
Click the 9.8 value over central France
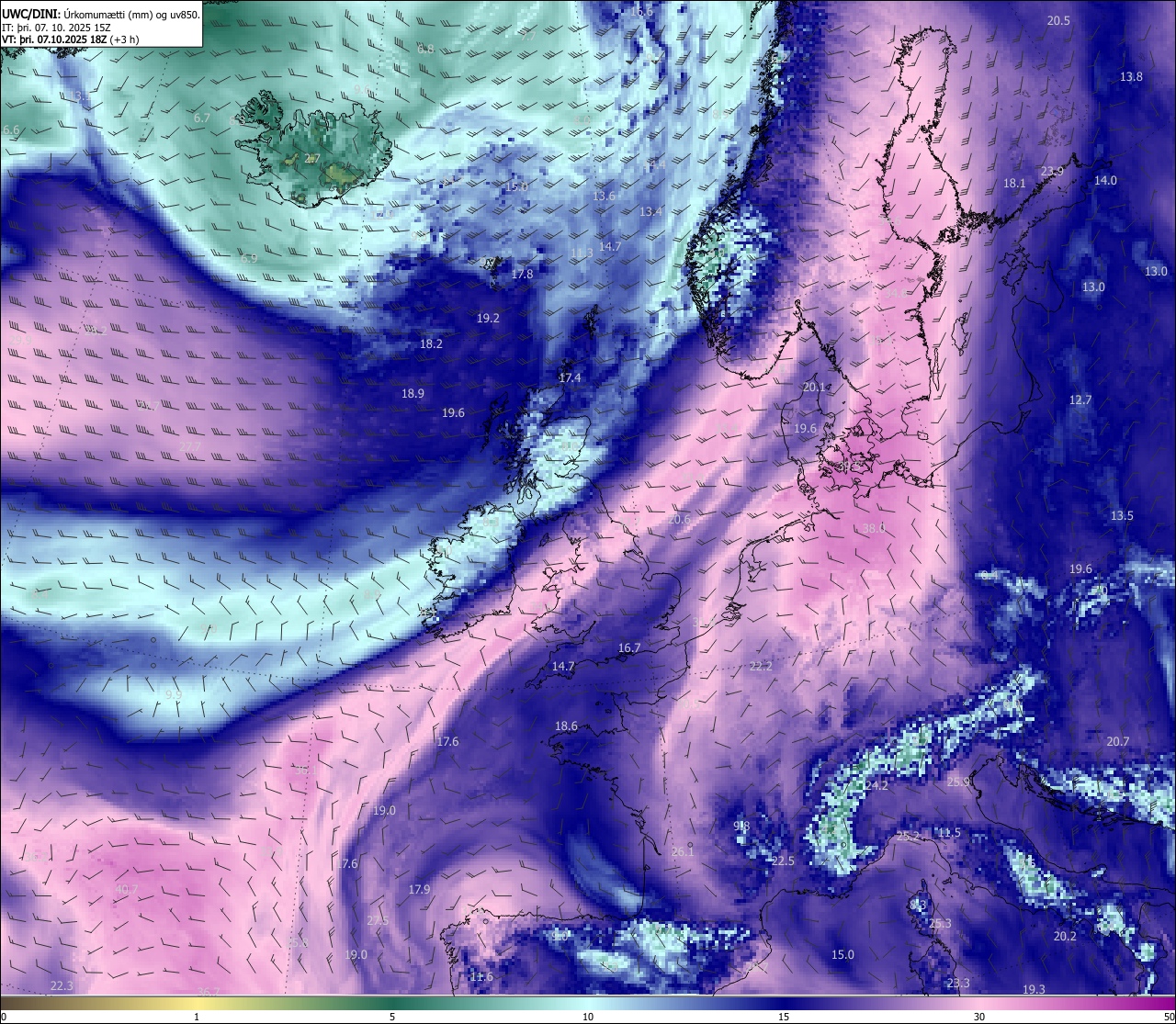(742, 826)
